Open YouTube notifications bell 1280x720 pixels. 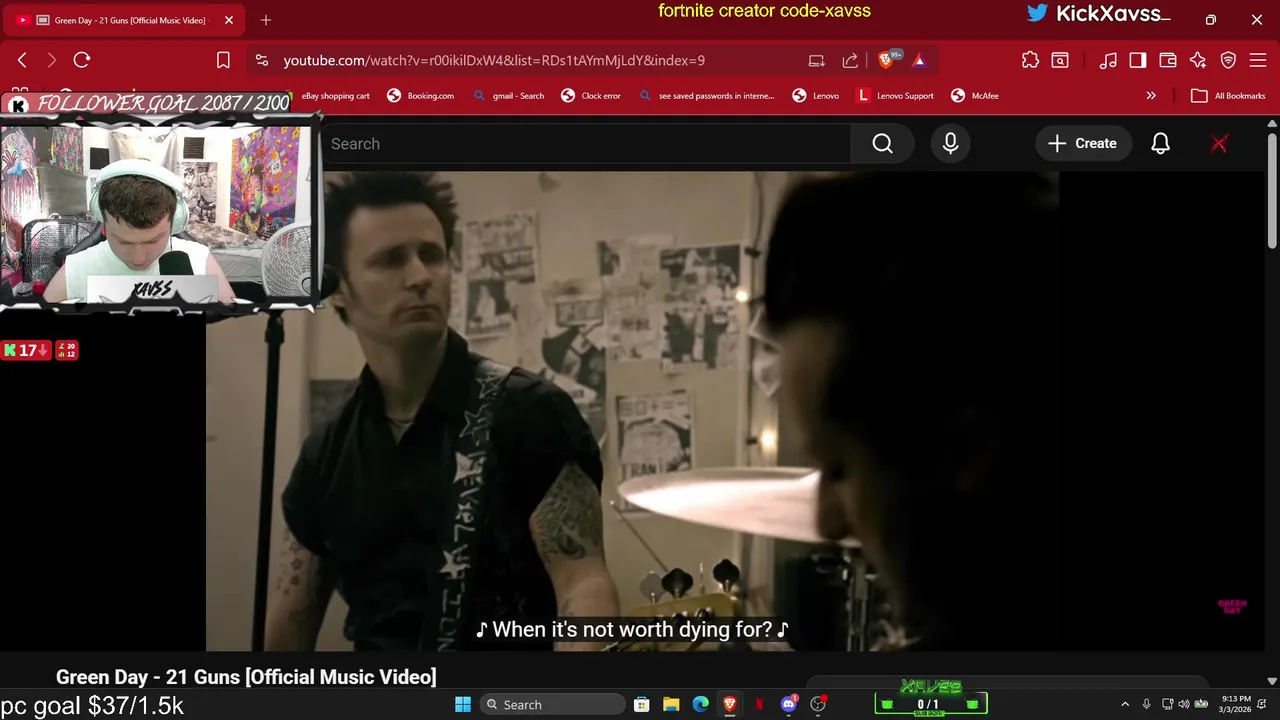point(1160,144)
